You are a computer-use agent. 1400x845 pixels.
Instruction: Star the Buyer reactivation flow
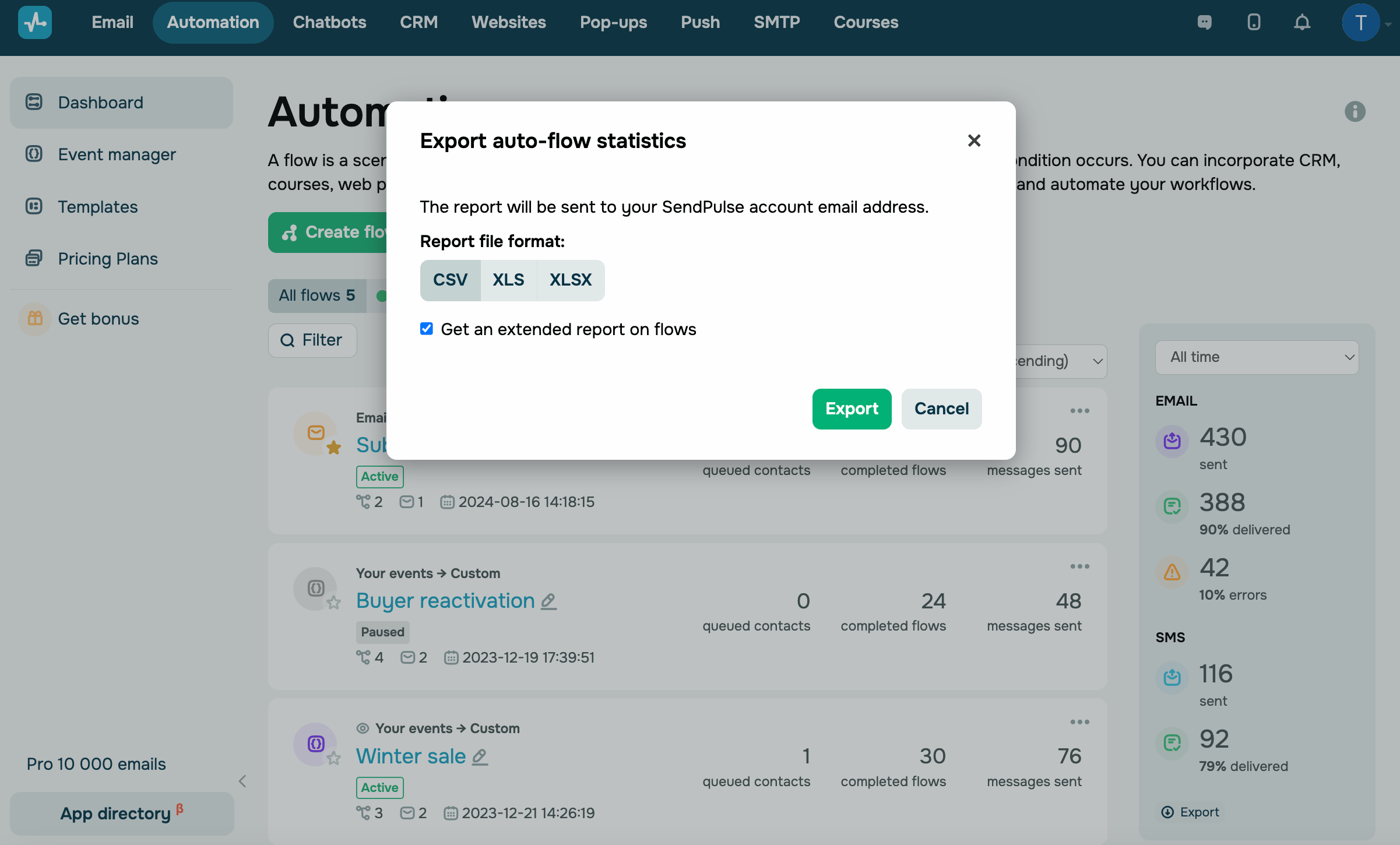(x=333, y=603)
